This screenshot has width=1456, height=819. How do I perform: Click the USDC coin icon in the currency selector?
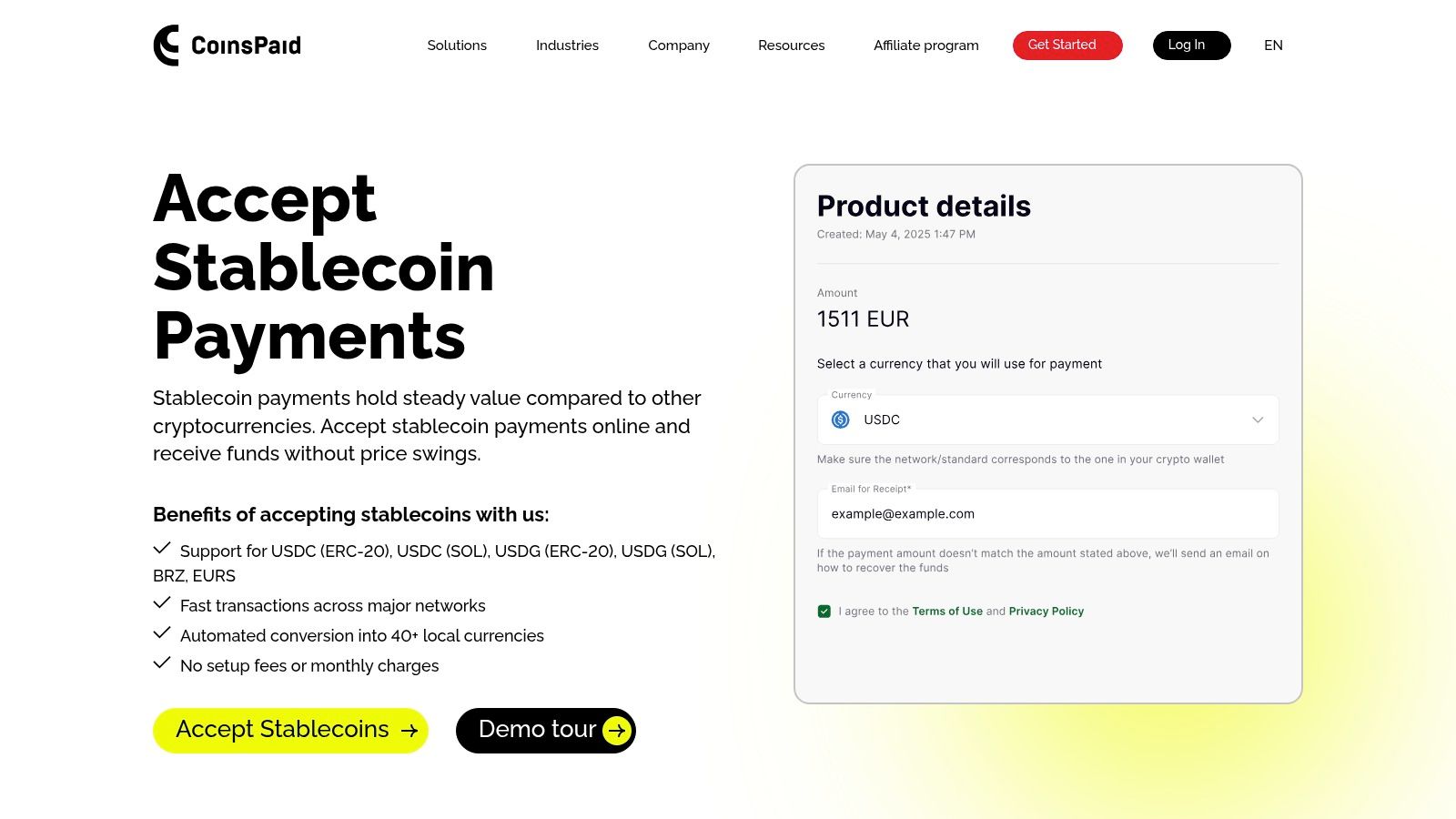(842, 420)
